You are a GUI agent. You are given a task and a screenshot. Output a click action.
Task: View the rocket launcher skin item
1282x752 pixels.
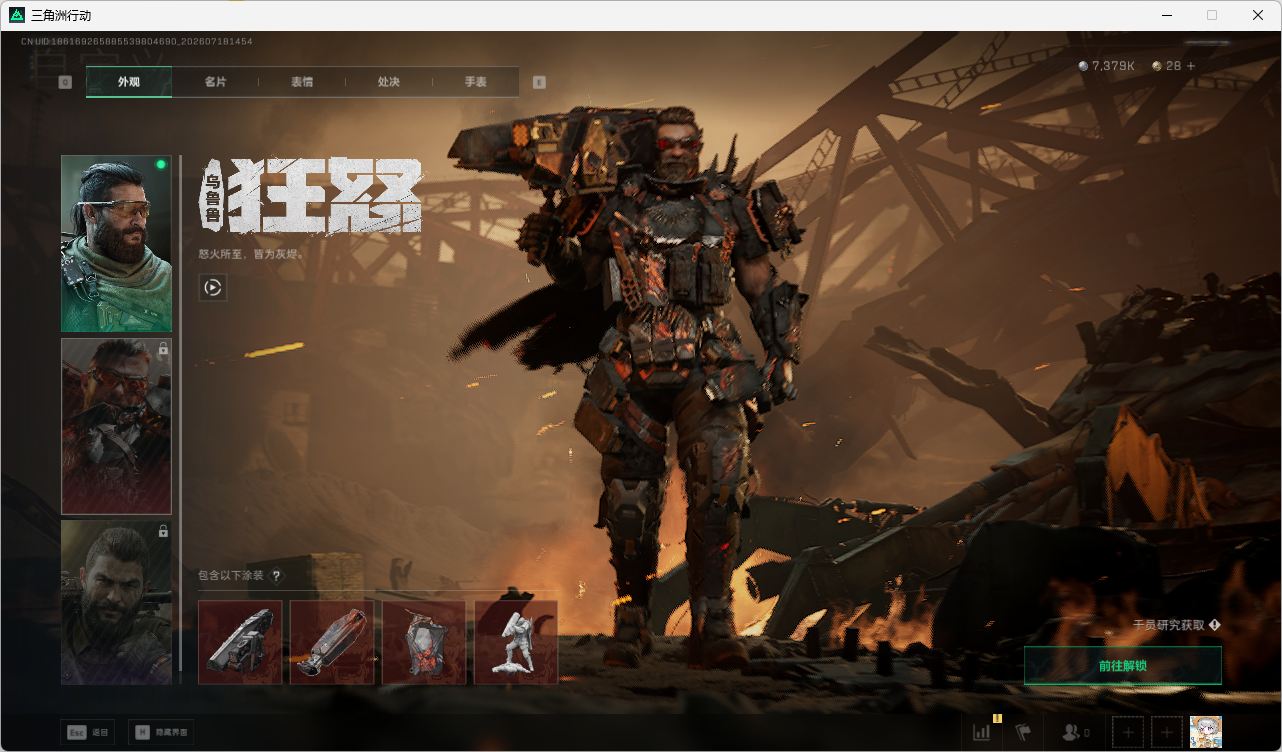pyautogui.click(x=240, y=642)
